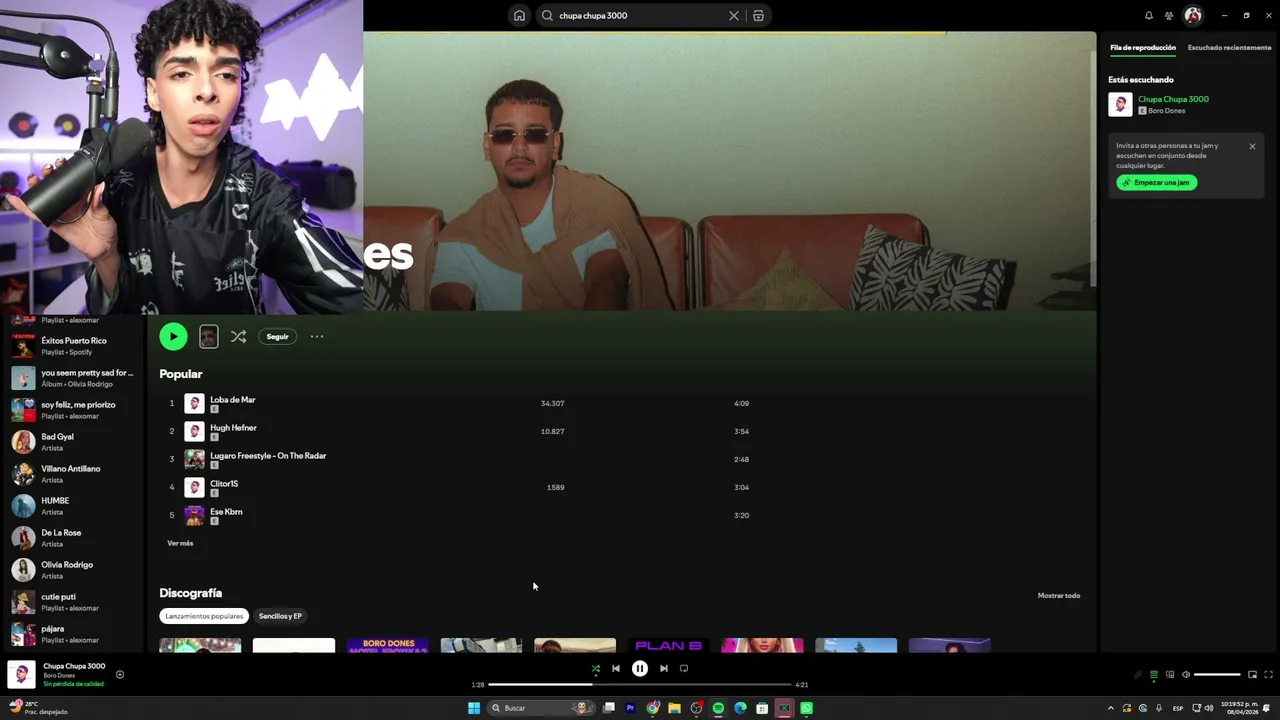The width and height of the screenshot is (1280, 720).
Task: Click the now playing album cover
Action: (x=22, y=675)
